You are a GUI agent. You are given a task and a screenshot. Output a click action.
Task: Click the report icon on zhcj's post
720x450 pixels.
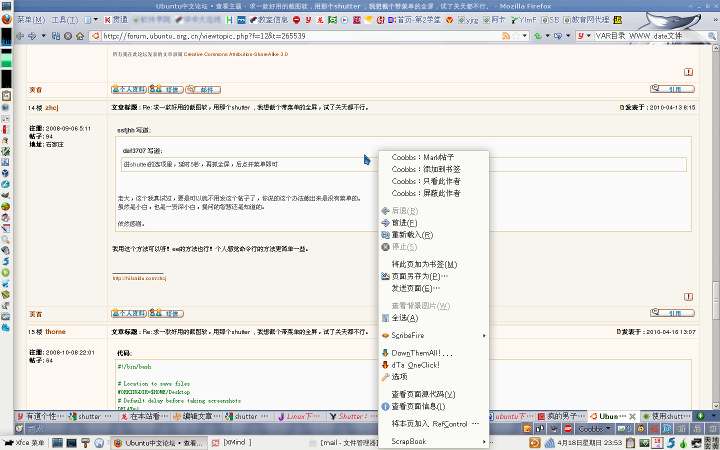click(688, 297)
